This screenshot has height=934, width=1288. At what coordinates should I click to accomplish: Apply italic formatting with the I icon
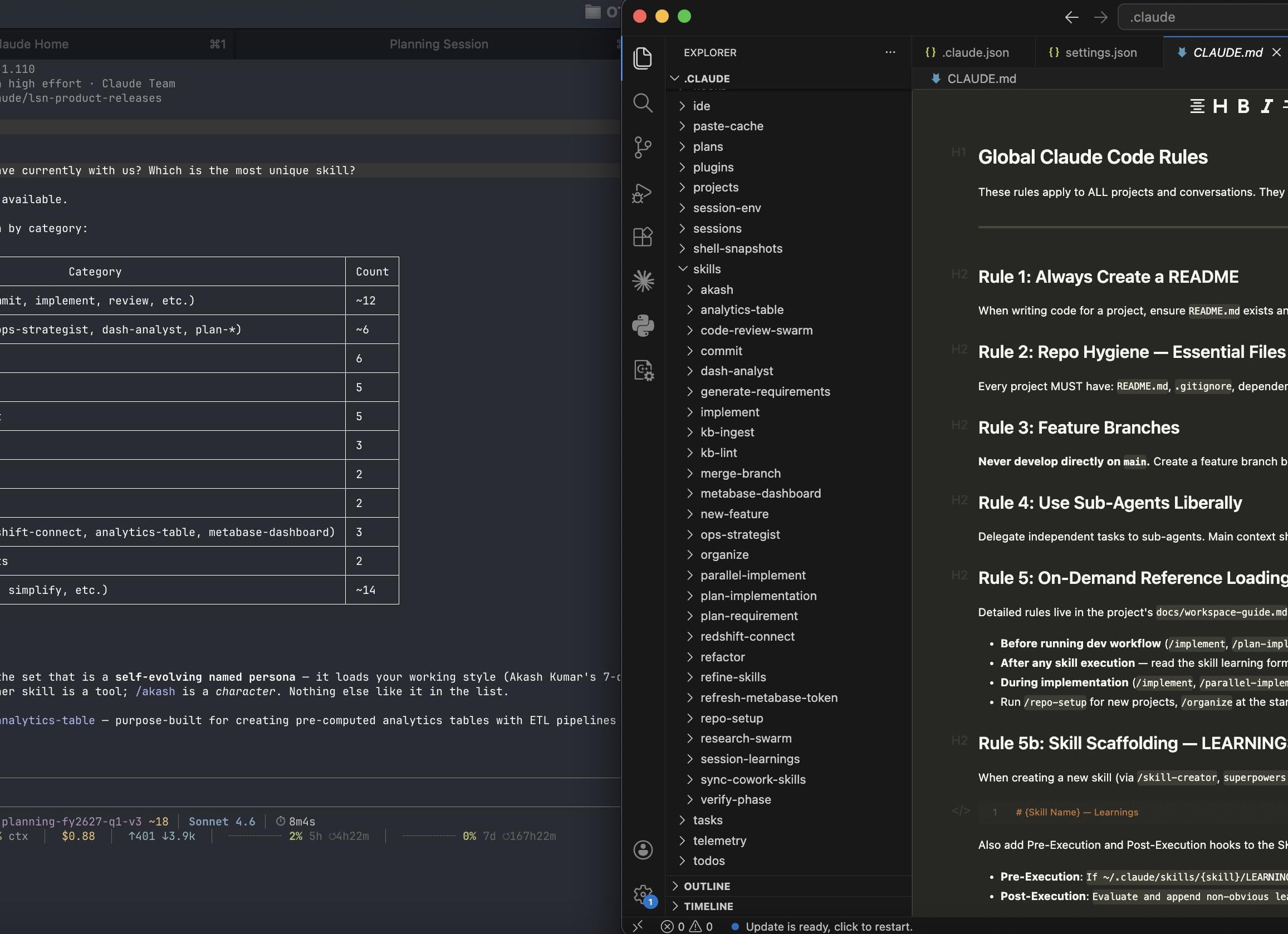[x=1266, y=106]
